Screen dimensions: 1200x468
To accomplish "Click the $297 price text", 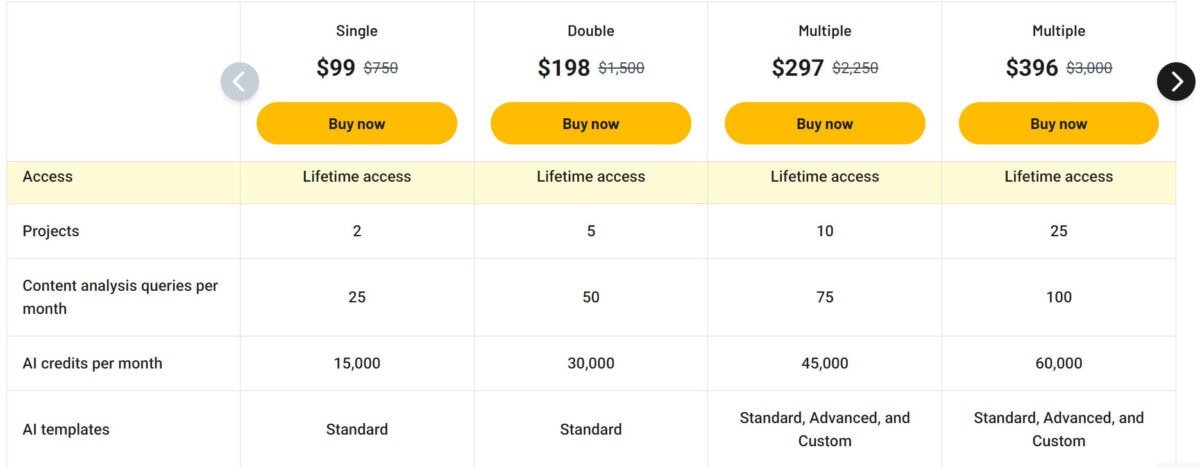I will click(x=798, y=68).
